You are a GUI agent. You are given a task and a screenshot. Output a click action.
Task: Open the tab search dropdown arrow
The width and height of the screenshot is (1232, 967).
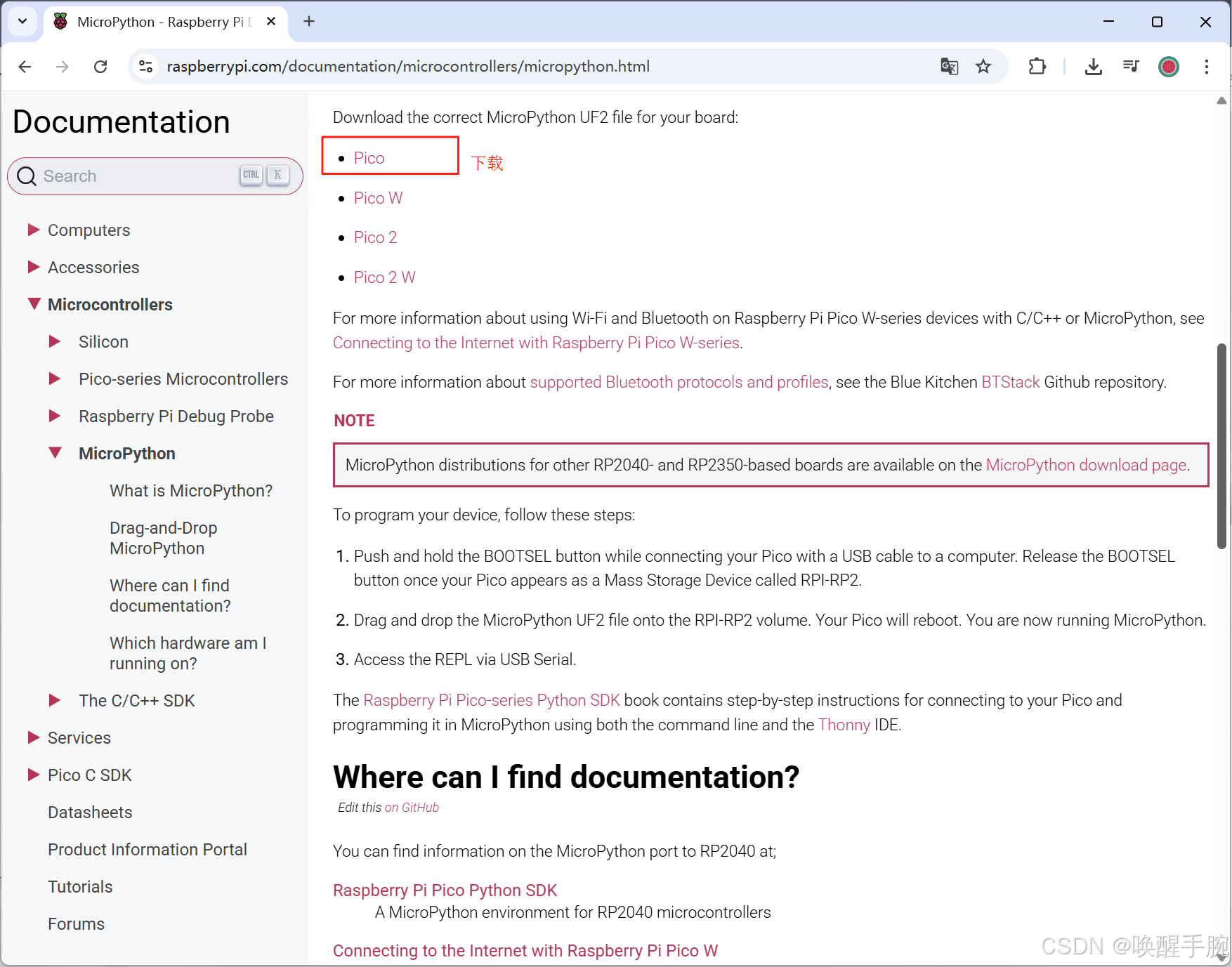(22, 21)
